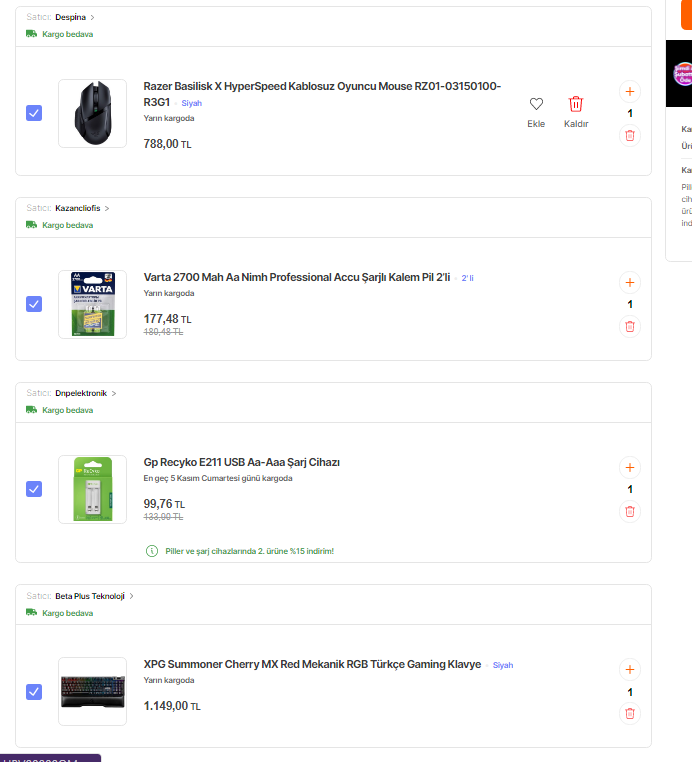692x762 pixels.
Task: Increase quantity of Gp Recyko charger
Action: pos(630,468)
